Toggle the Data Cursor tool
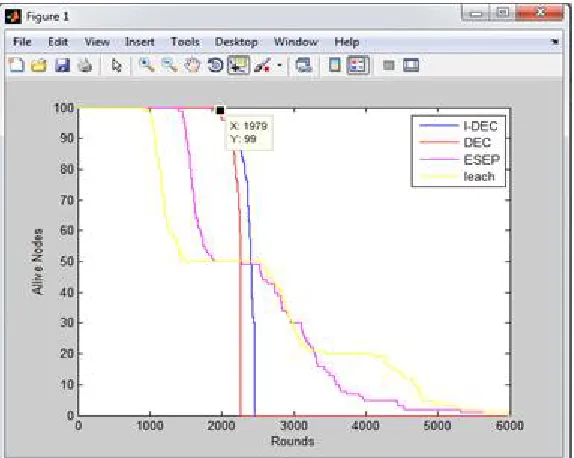Viewport: 574px width, 458px height. coord(238,66)
